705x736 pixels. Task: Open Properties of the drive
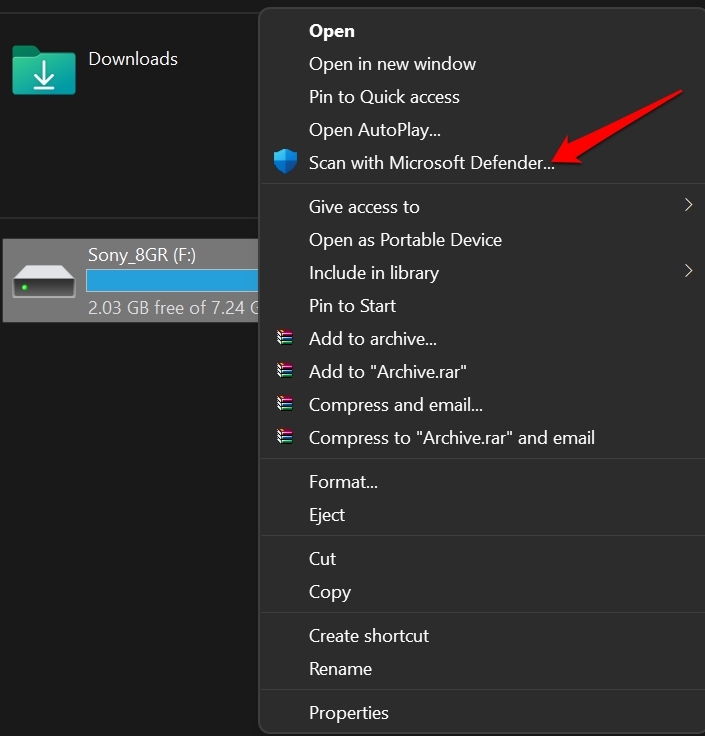tap(348, 713)
